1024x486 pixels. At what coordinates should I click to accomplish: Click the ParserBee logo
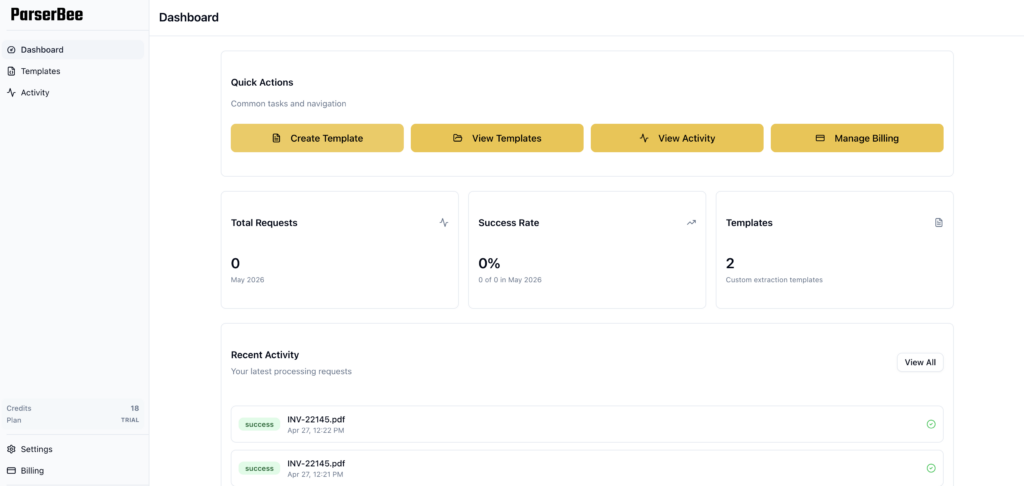47,14
